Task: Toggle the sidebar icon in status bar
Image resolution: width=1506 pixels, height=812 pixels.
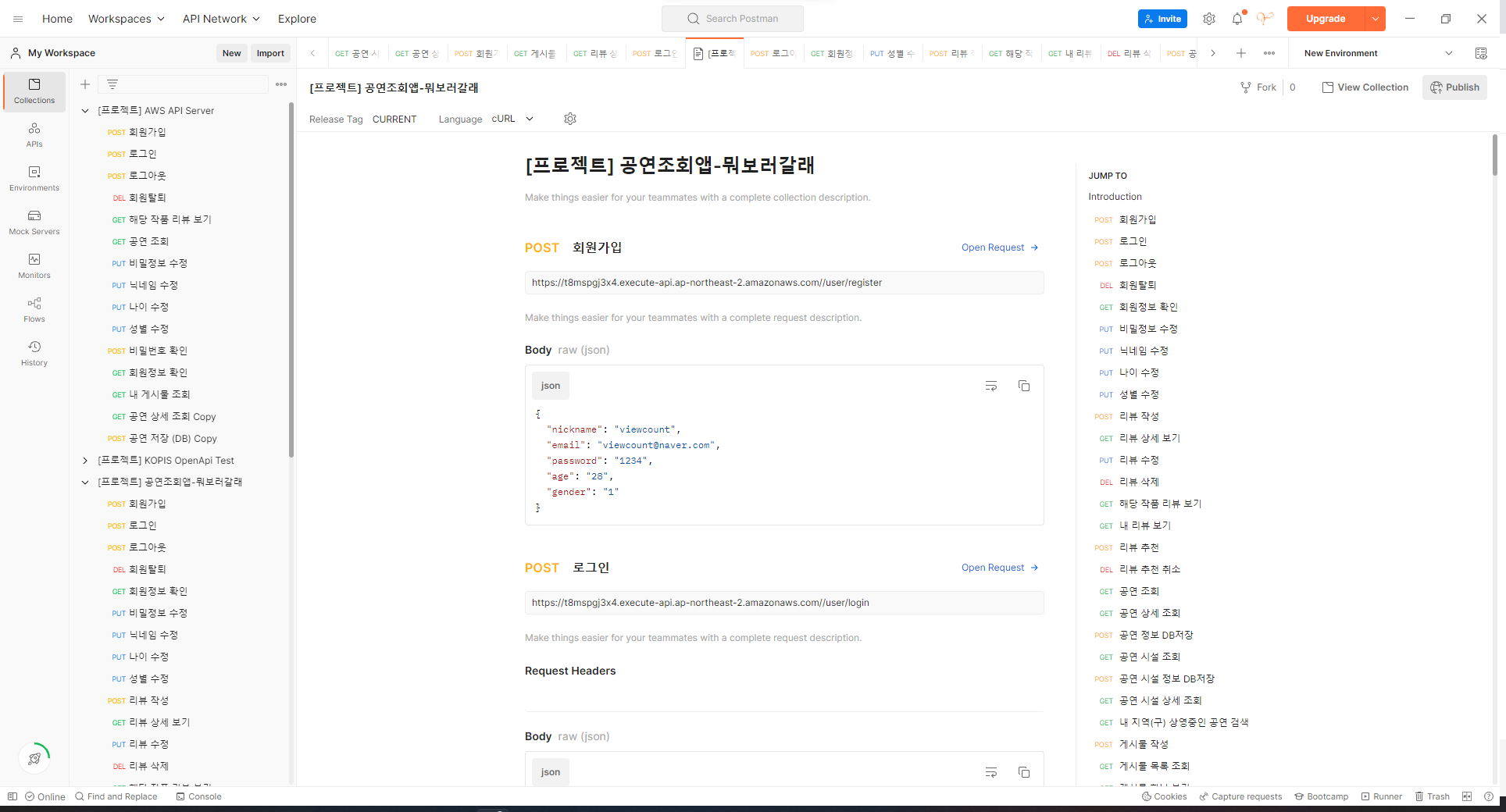Action: pos(12,796)
